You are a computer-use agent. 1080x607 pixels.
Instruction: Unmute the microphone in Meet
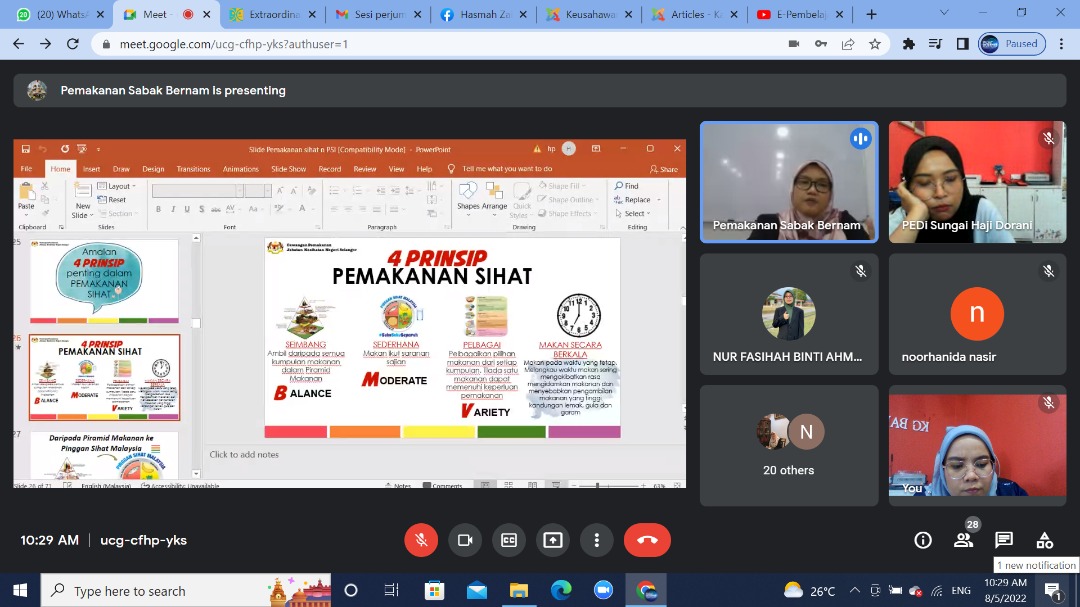(x=421, y=540)
